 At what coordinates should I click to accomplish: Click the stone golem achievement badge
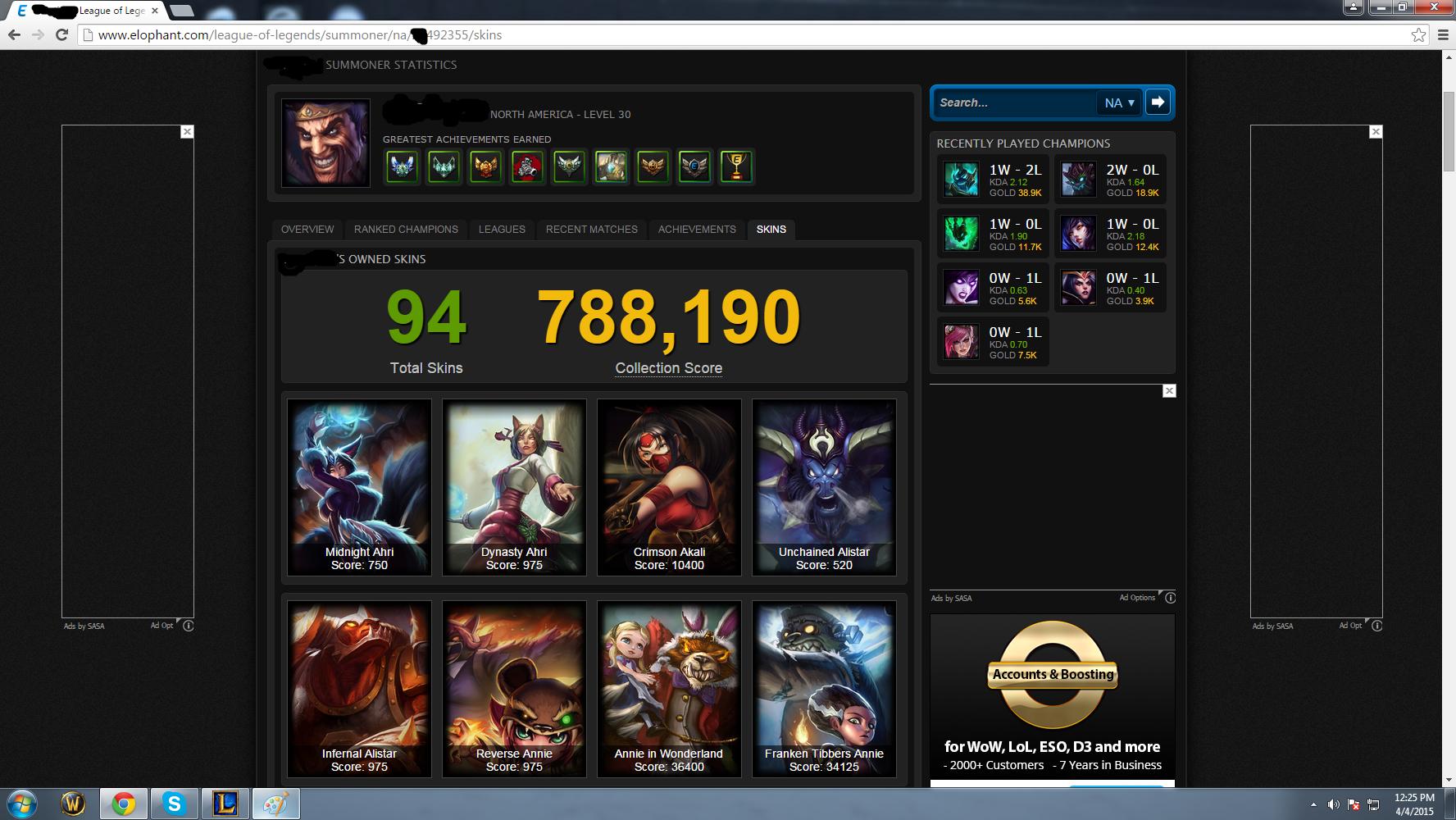pos(611,166)
